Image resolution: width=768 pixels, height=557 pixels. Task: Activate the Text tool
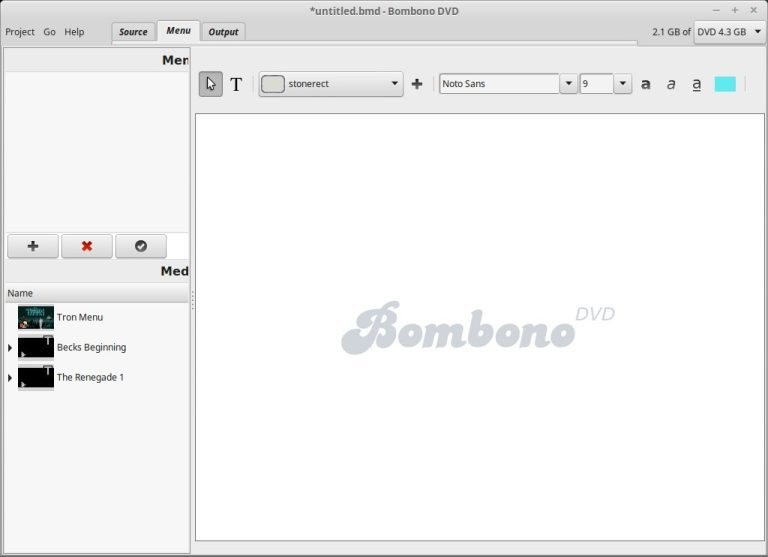coord(236,84)
